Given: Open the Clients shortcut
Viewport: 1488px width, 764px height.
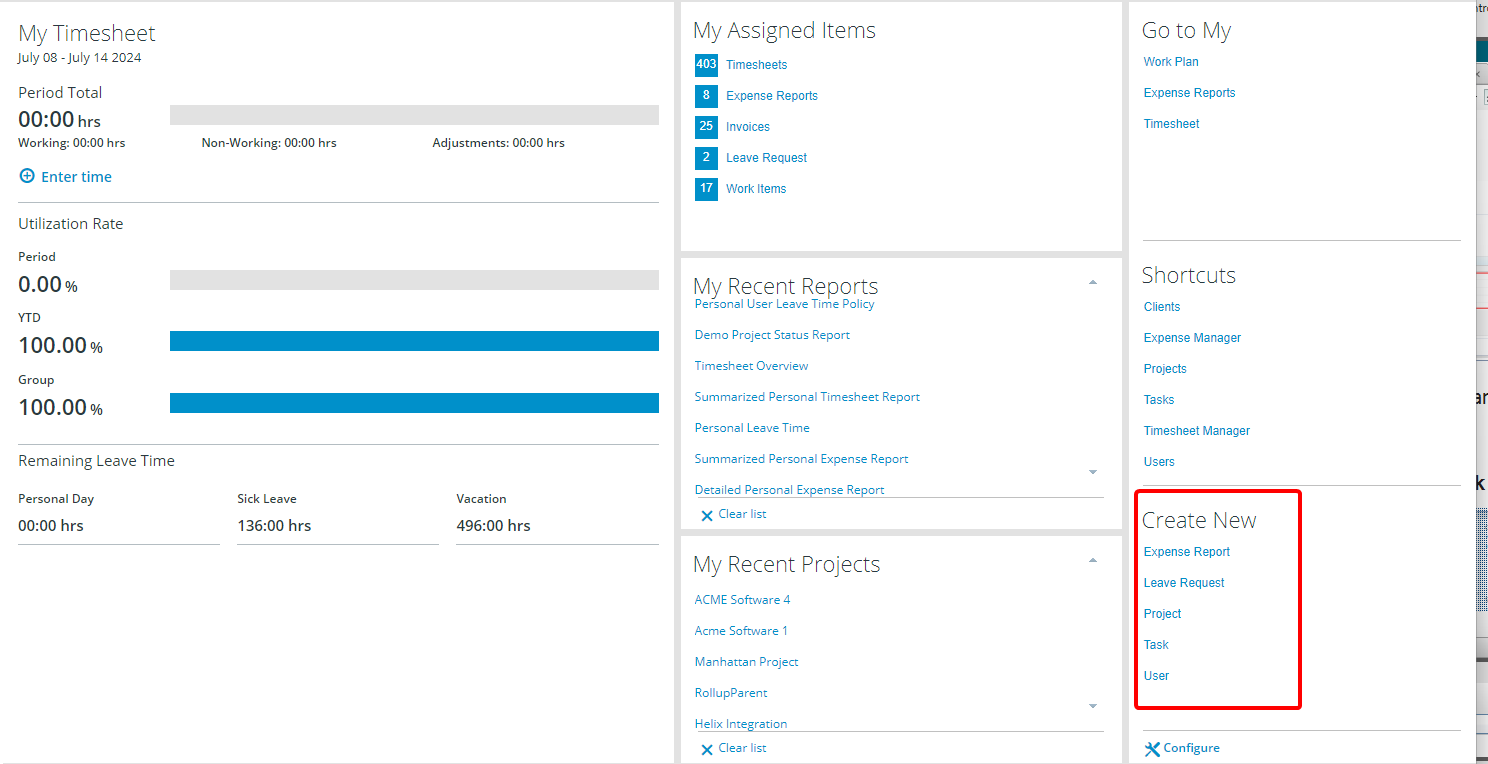Looking at the screenshot, I should pyautogui.click(x=1161, y=306).
